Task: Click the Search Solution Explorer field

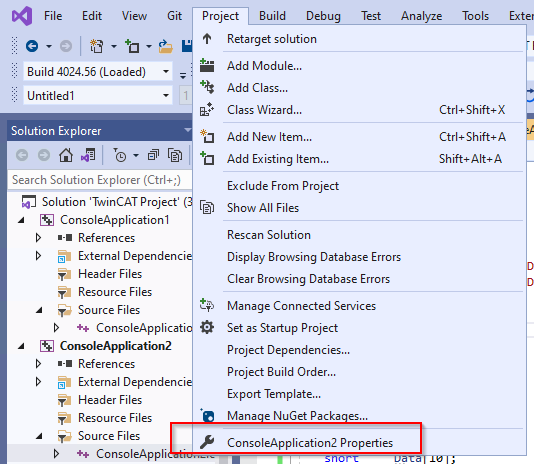Action: tap(100, 180)
